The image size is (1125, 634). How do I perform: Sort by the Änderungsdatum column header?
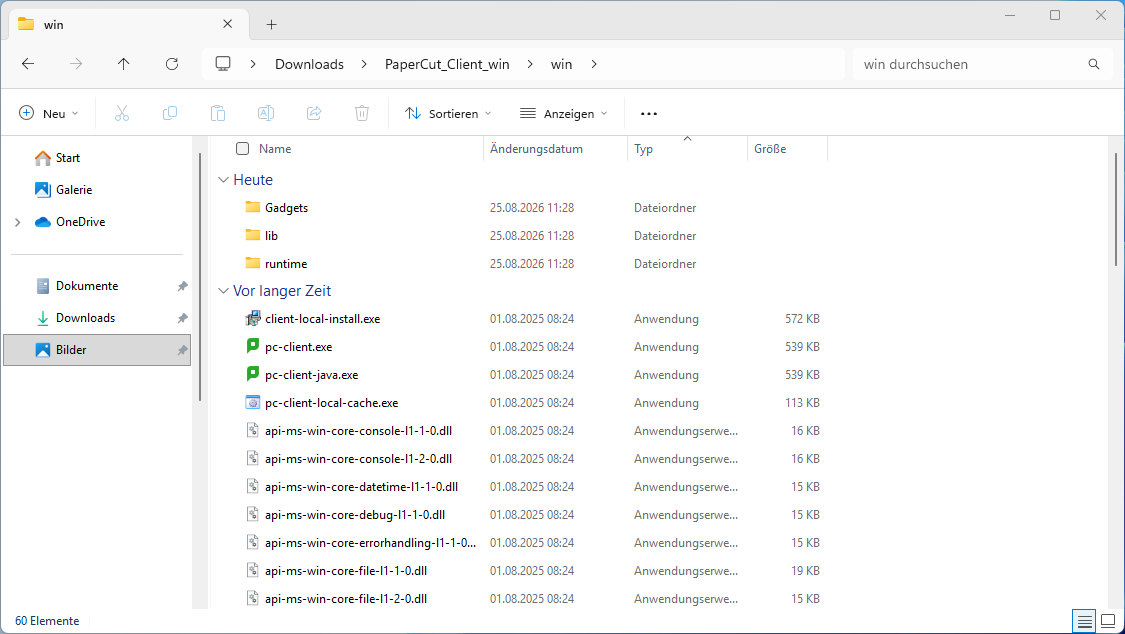tap(536, 148)
